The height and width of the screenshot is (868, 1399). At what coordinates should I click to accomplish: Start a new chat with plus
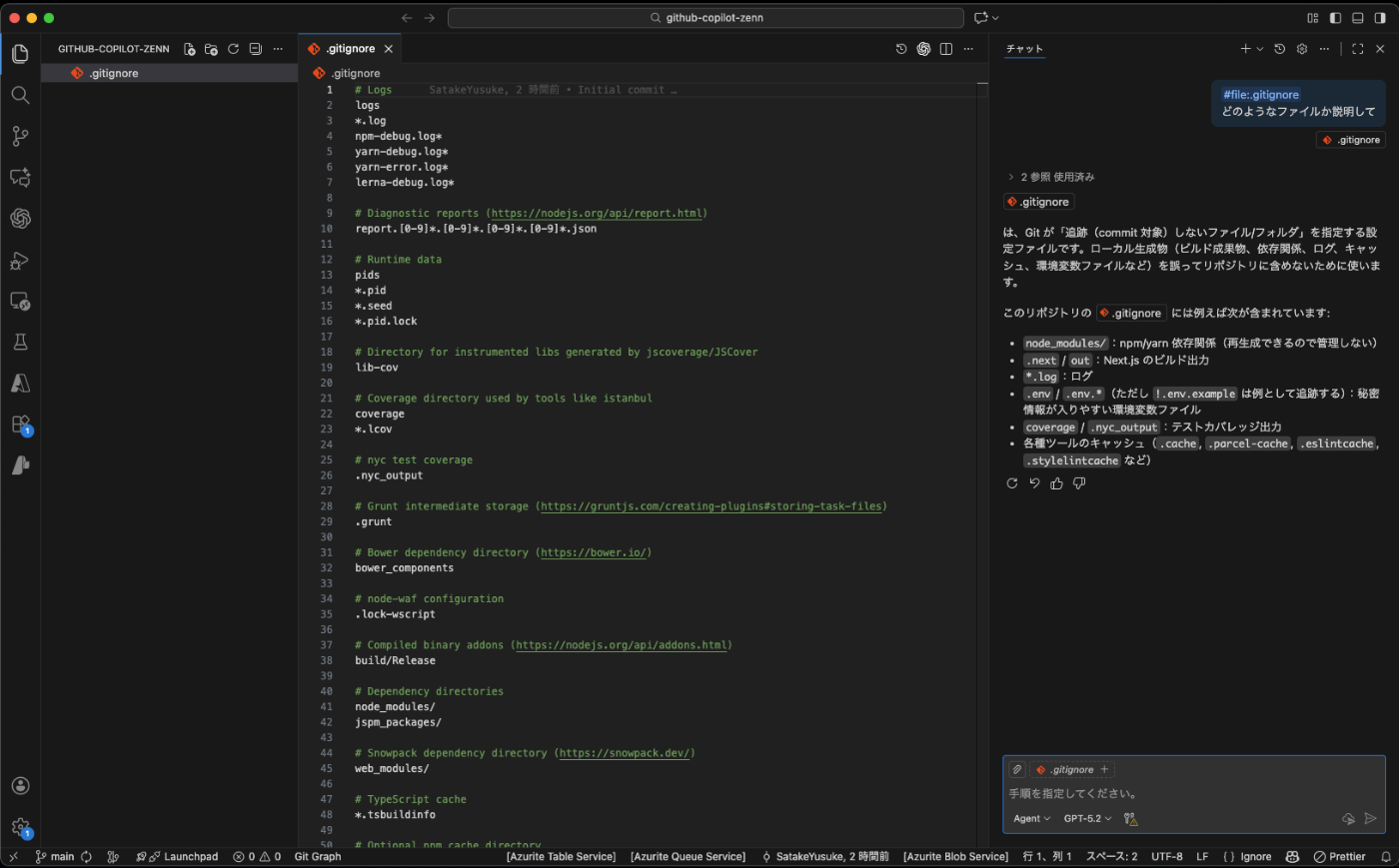click(1245, 48)
